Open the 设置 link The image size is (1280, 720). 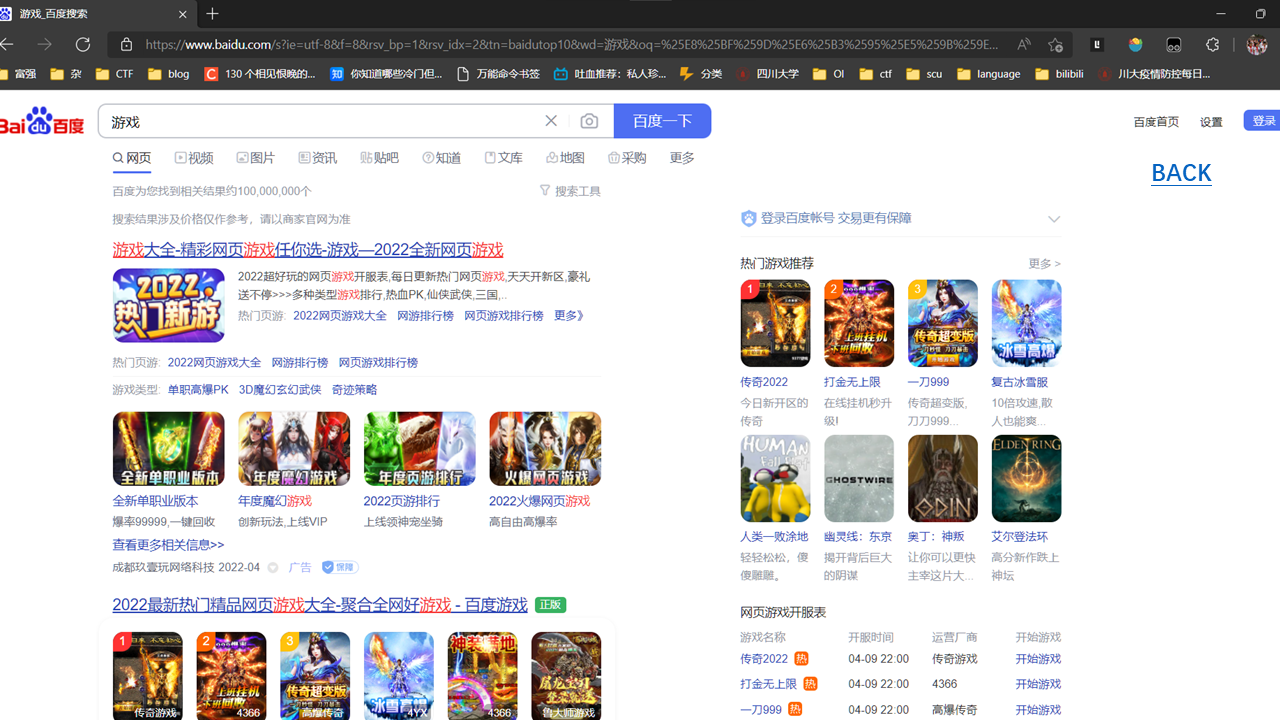[x=1211, y=122]
